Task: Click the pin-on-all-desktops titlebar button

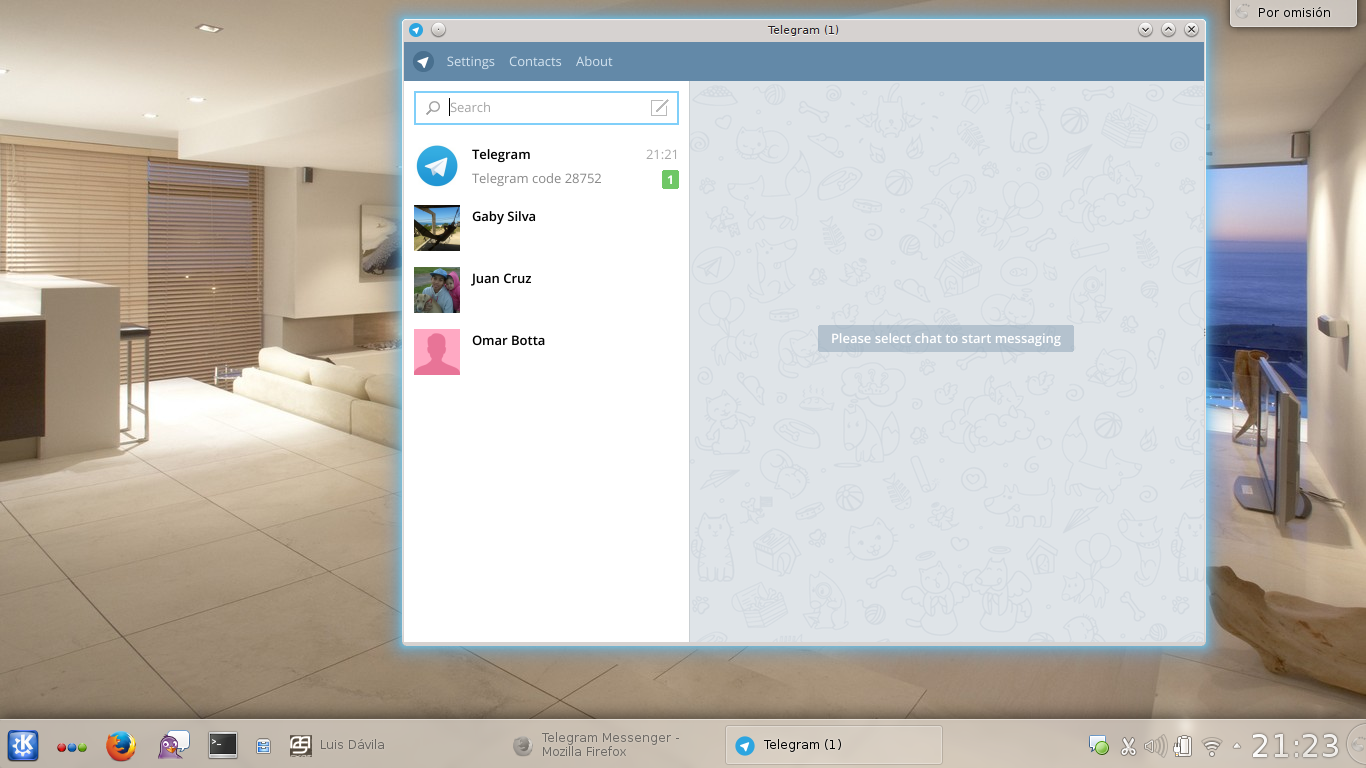Action: pos(438,30)
